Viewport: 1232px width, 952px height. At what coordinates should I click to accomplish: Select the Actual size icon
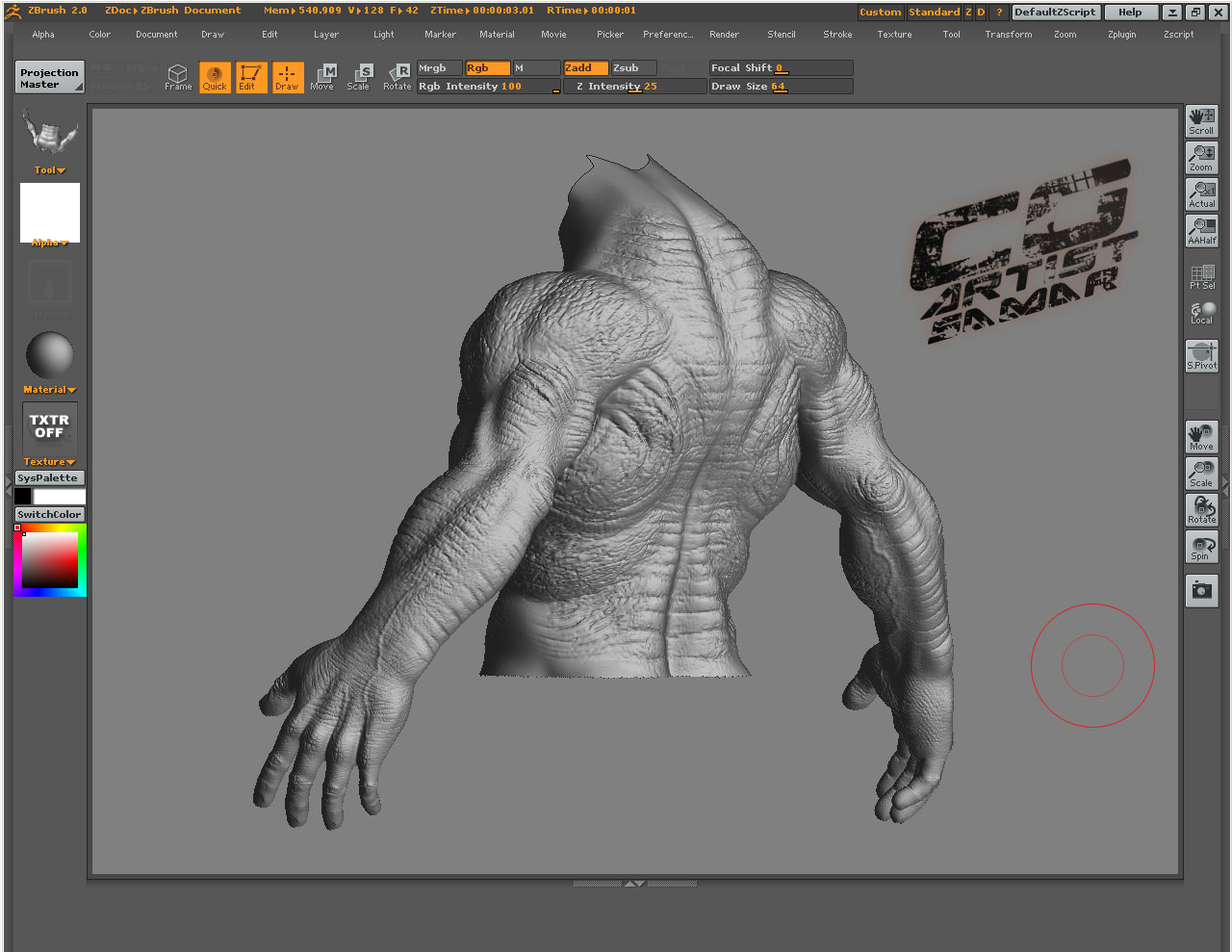[x=1201, y=193]
